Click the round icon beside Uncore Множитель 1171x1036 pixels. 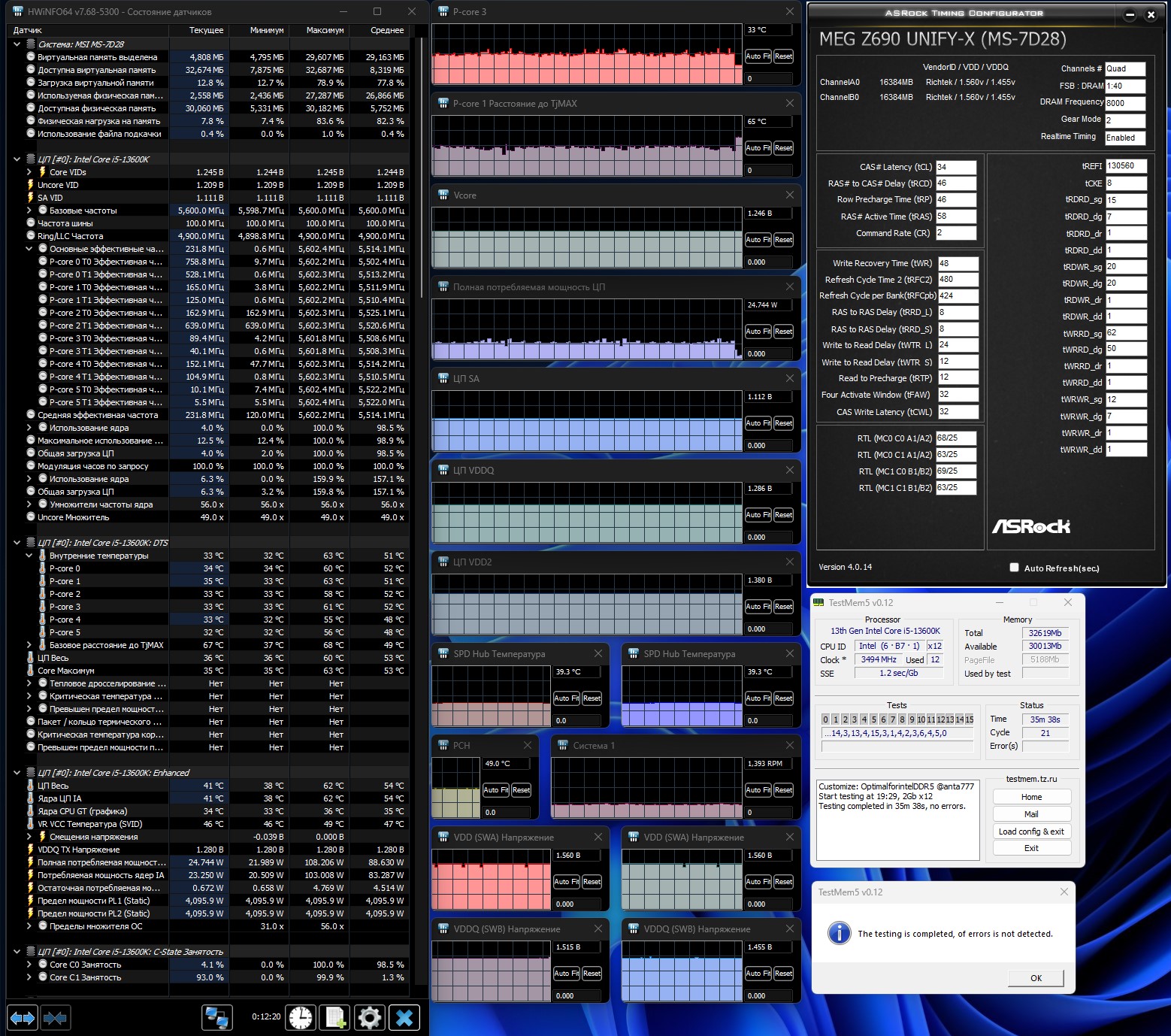point(31,517)
